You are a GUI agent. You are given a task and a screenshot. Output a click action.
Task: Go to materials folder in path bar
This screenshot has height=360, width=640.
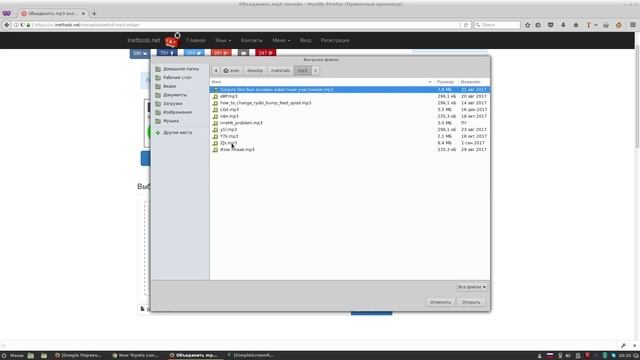pos(280,71)
